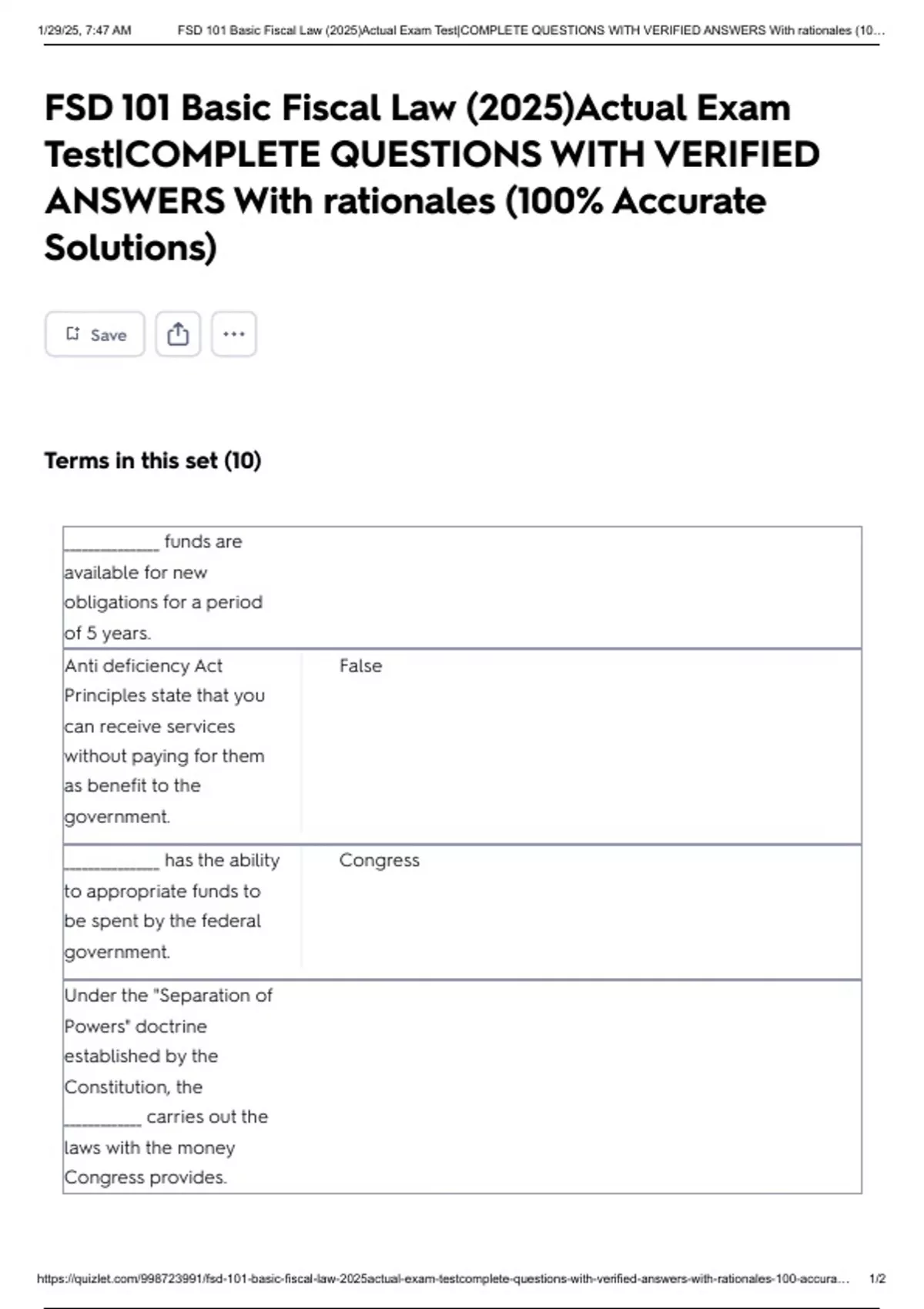Image resolution: width=924 pixels, height=1309 pixels.
Task: Click the date stamp 1/29/25, 7:47 AM
Action: [x=84, y=31]
